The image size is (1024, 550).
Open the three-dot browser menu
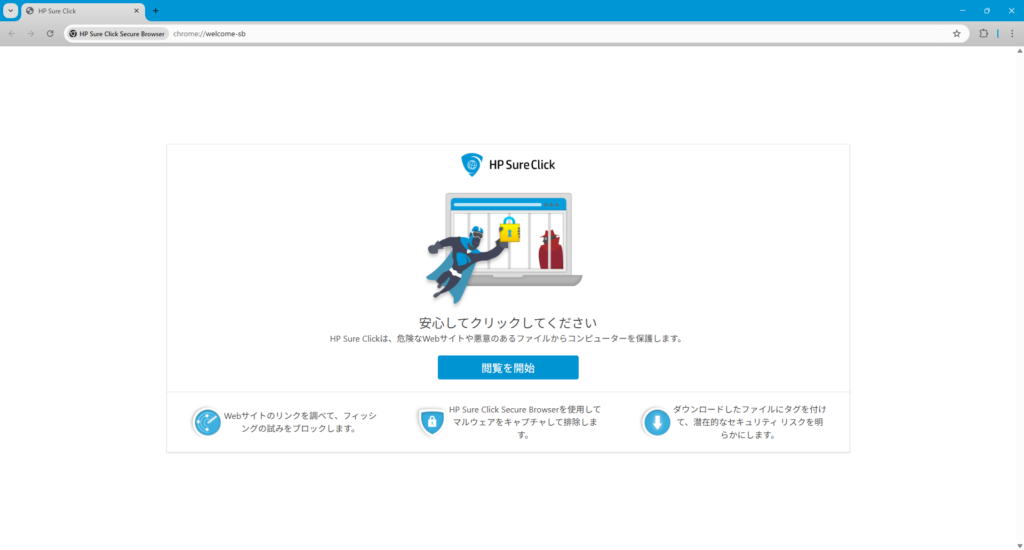1011,33
